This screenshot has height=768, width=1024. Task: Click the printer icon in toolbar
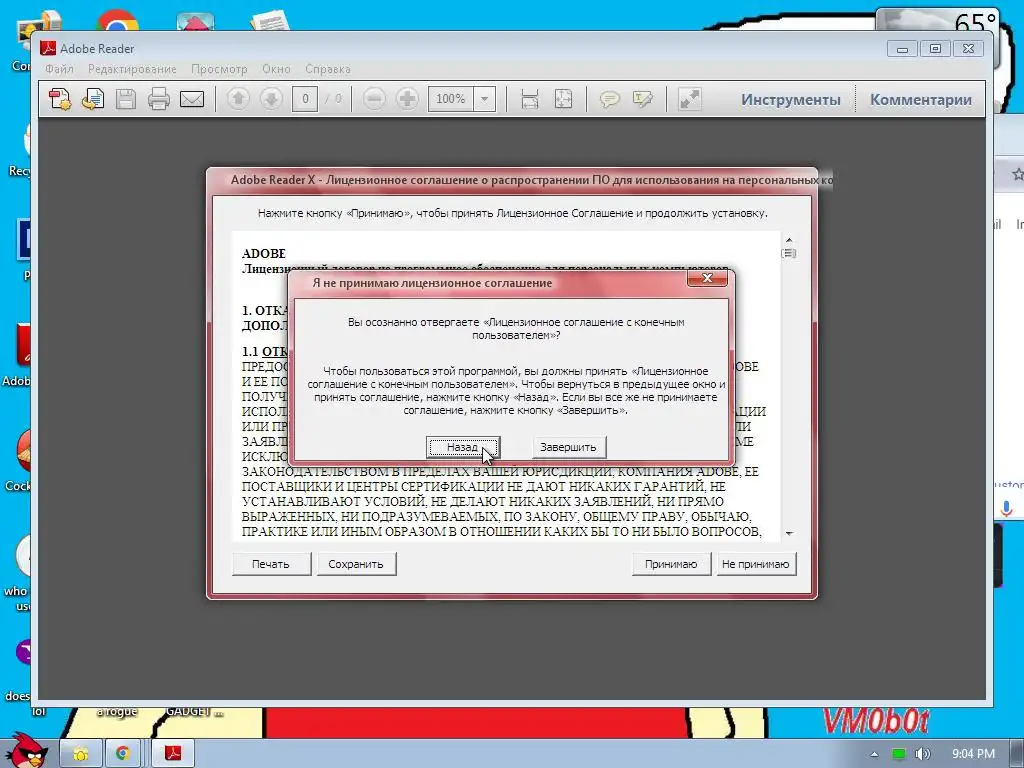click(159, 99)
